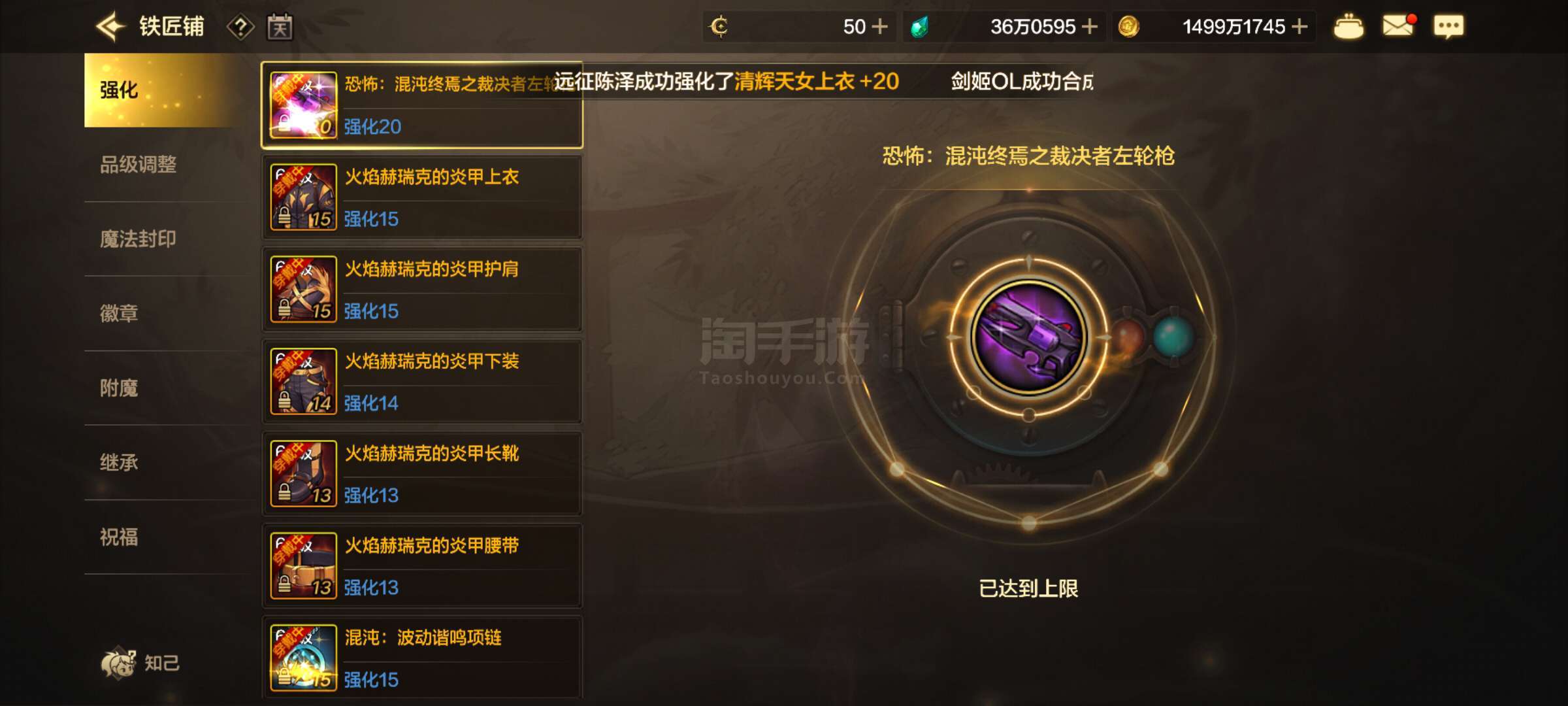
Task: Click the orange orb beside the weapon
Action: click(1126, 337)
